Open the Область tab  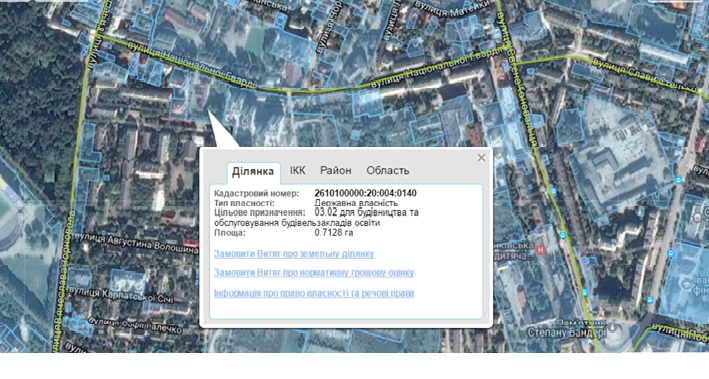[388, 171]
